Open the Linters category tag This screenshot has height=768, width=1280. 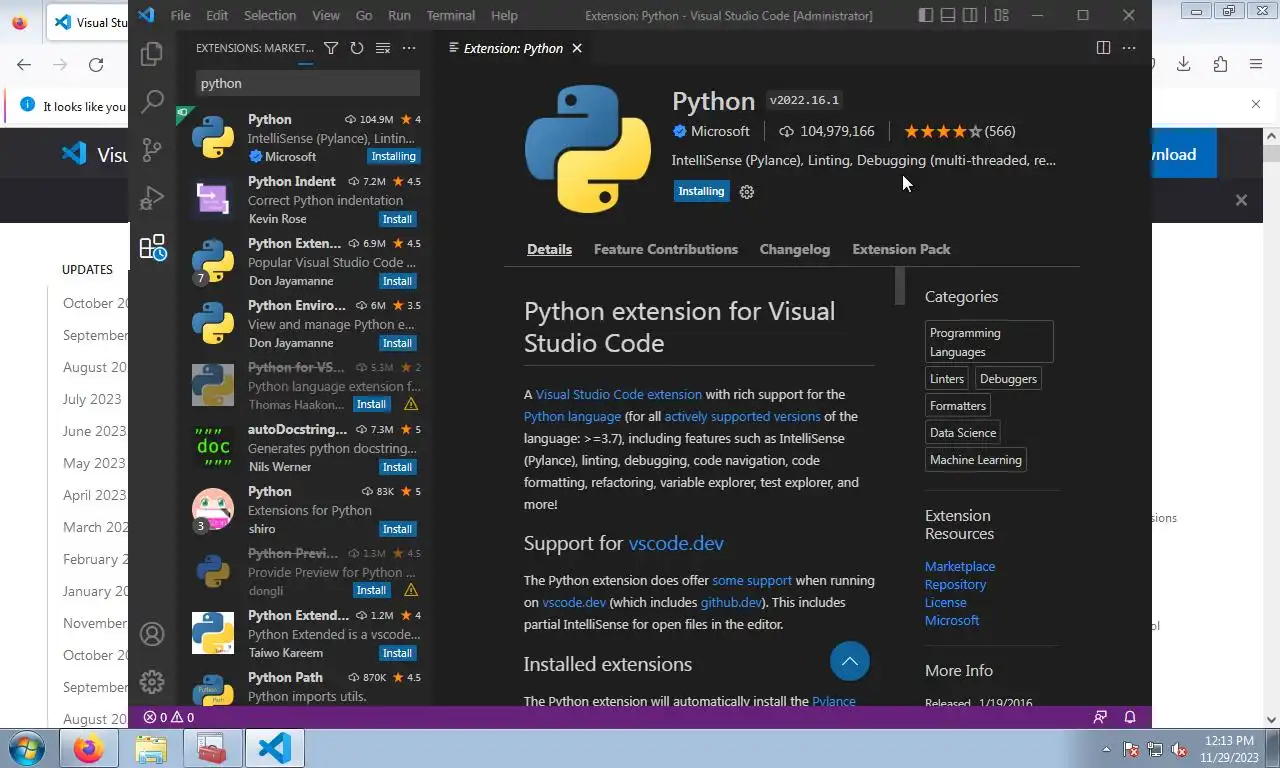click(x=947, y=379)
